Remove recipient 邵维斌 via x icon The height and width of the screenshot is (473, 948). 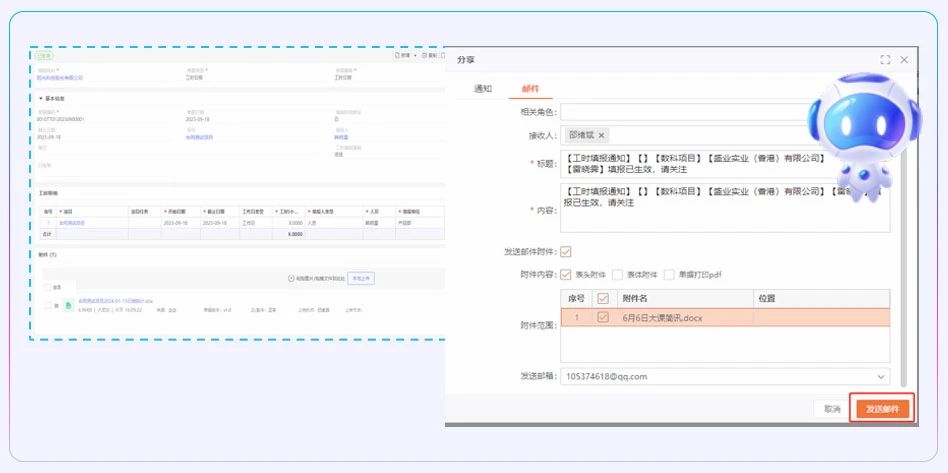[601, 135]
